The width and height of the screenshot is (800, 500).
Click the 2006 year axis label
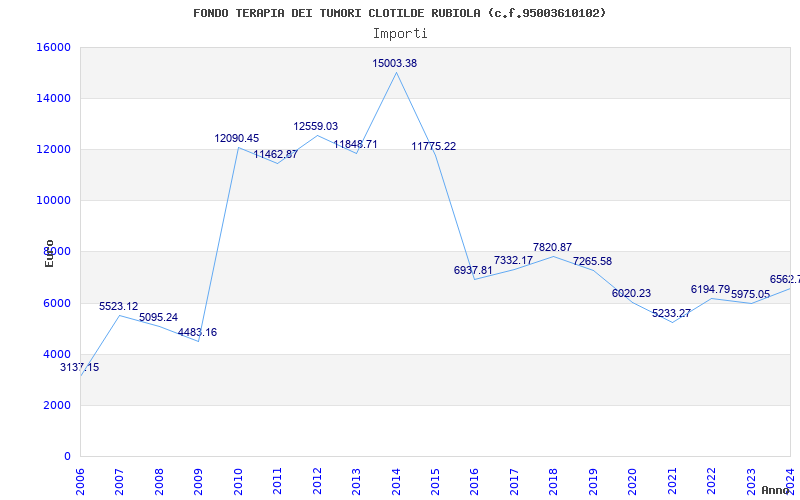pyautogui.click(x=80, y=482)
